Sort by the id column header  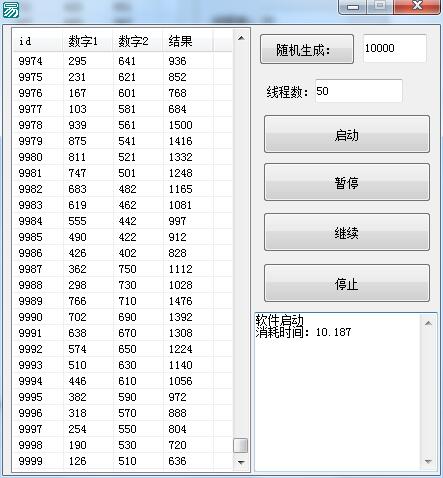coord(37,41)
